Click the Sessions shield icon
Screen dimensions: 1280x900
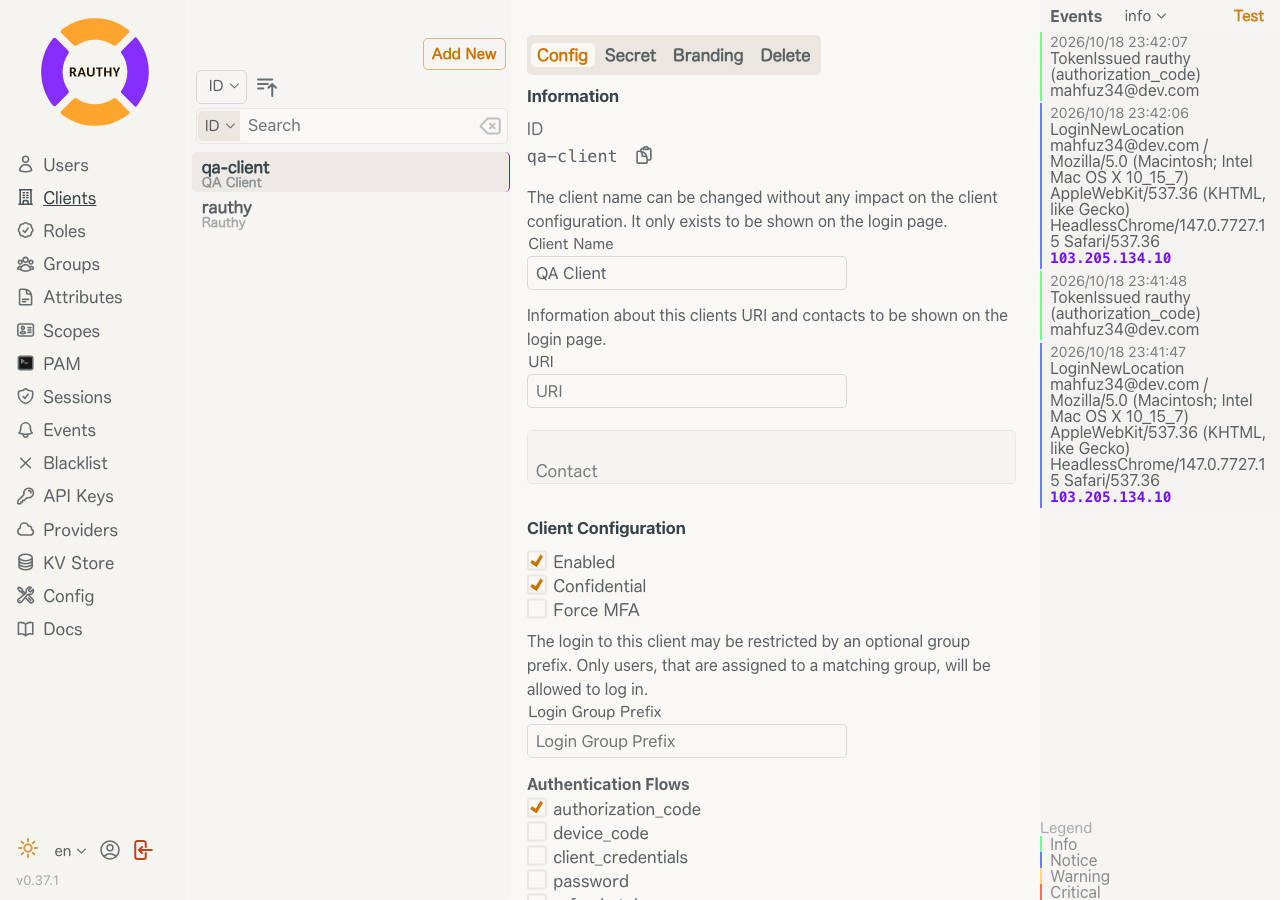click(26, 397)
